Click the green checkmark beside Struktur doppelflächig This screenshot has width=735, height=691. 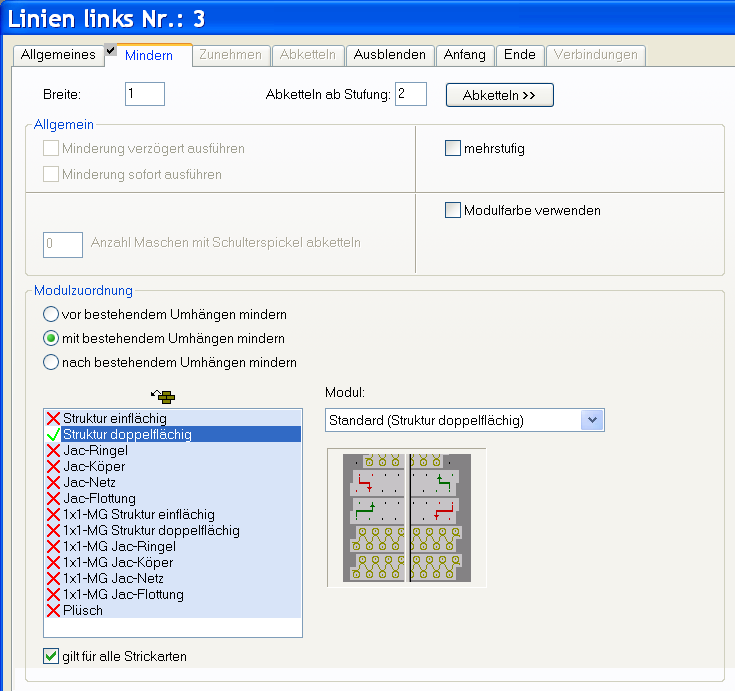(53, 434)
